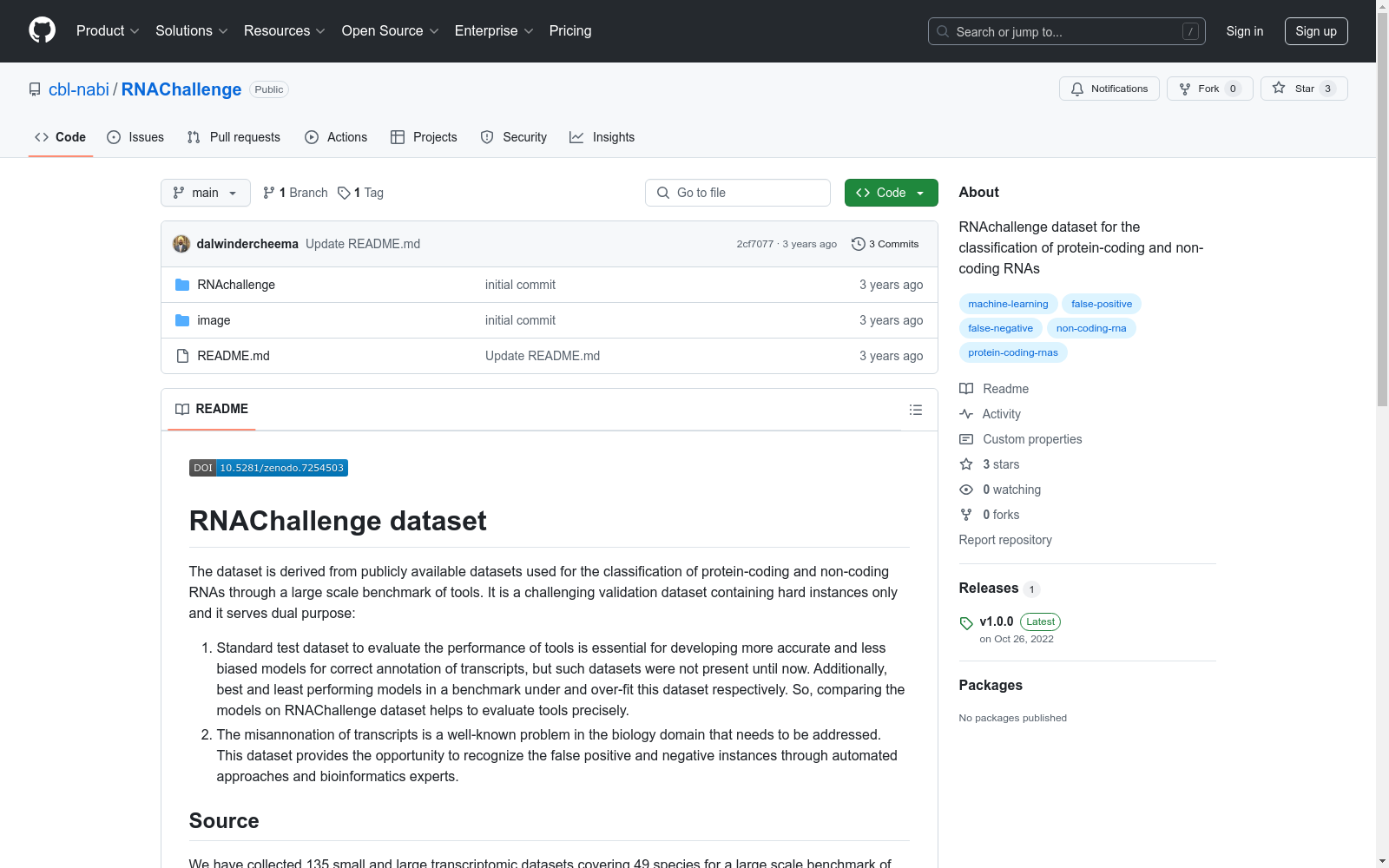Click the v1.0.0 release tag icon

pyautogui.click(x=966, y=623)
